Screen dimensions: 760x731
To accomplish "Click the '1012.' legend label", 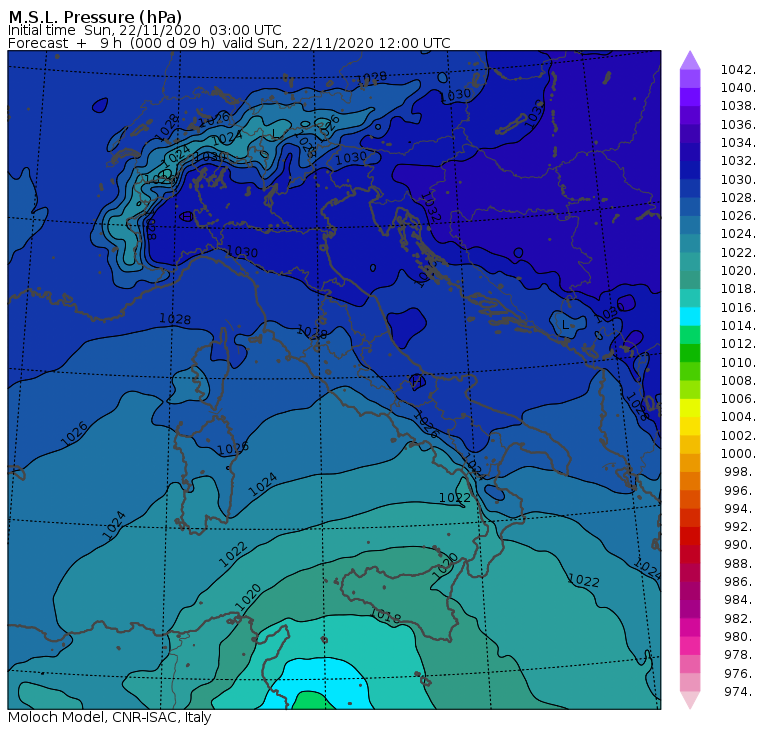I will (738, 344).
